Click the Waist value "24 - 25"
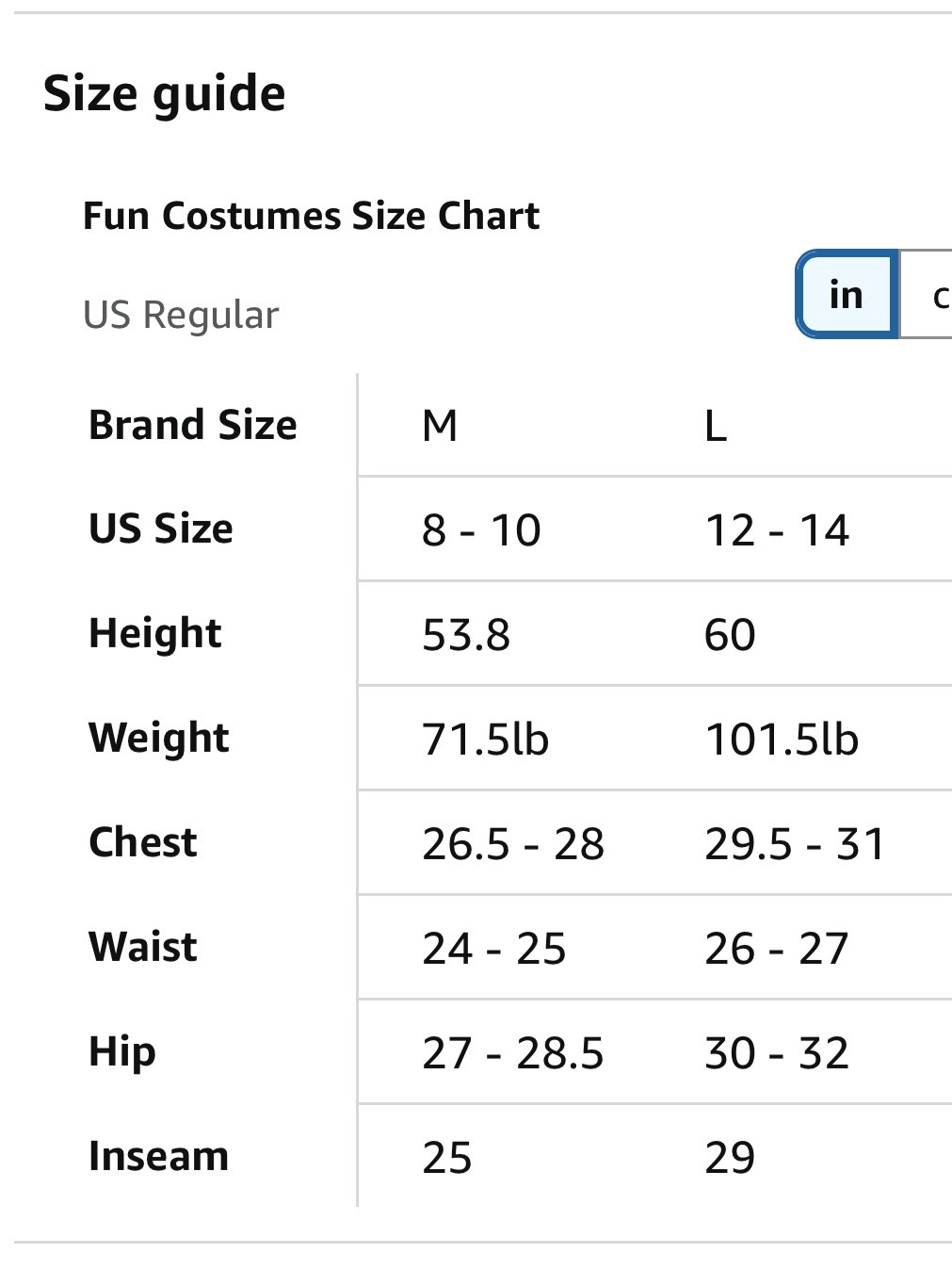Viewport: 952px width, 1270px height. click(493, 949)
